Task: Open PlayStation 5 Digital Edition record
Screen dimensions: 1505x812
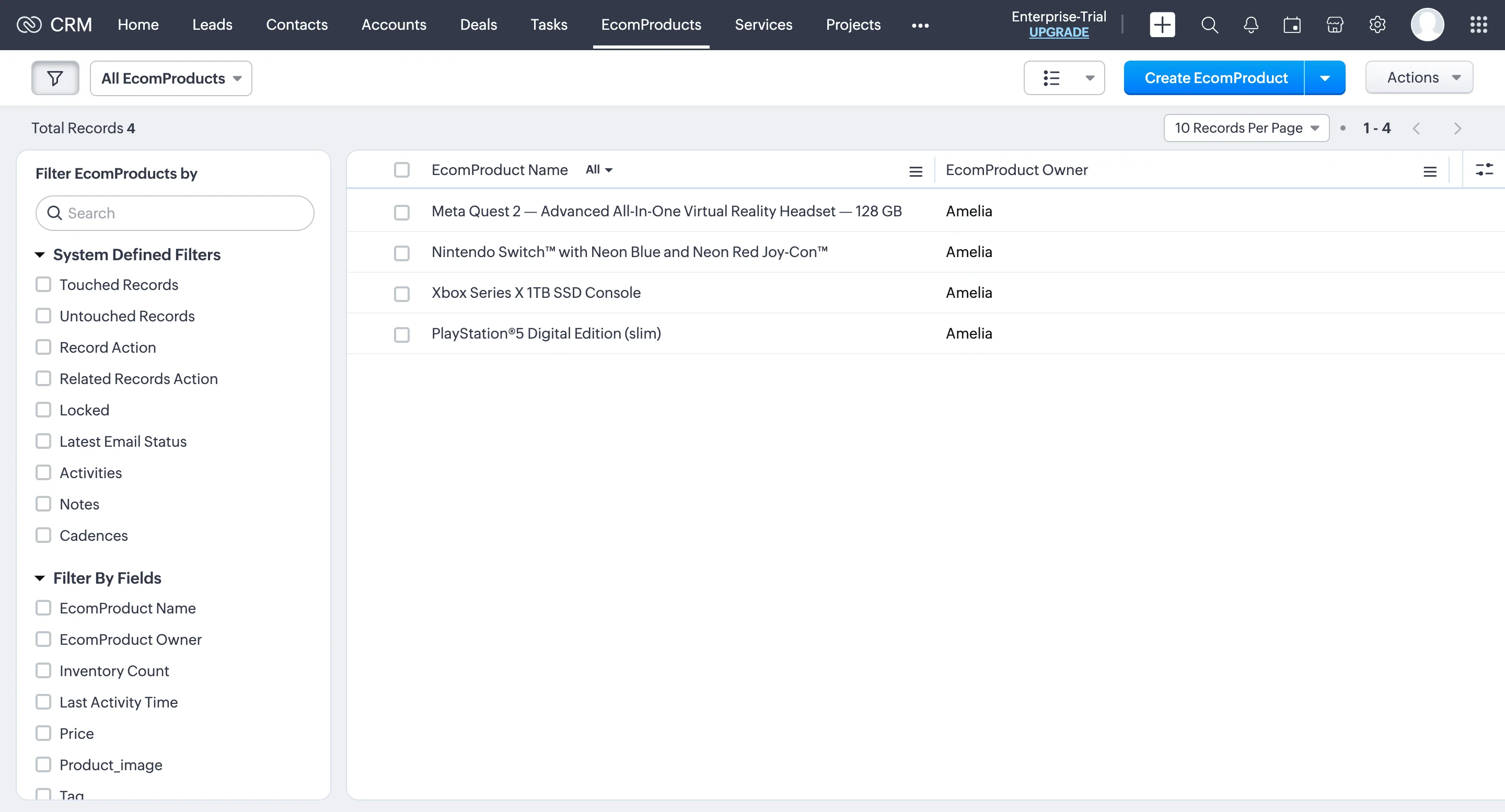Action: 546,333
